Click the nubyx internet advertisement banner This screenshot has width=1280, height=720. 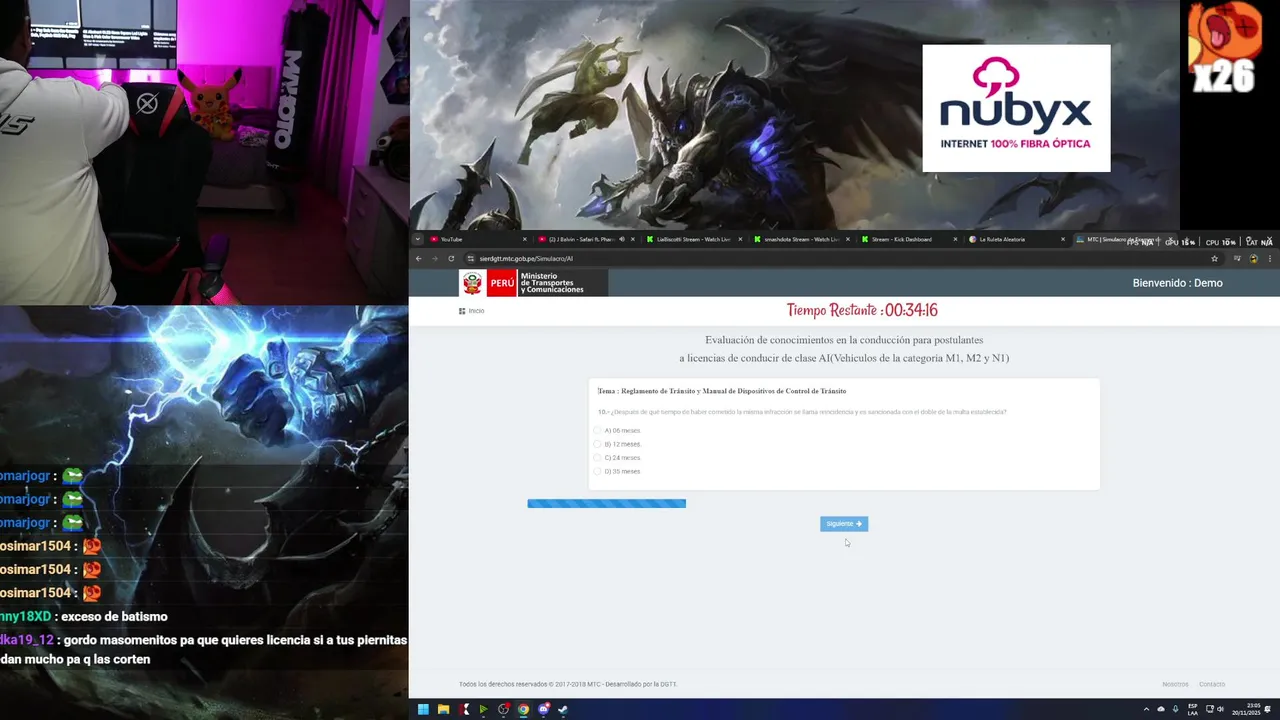[1016, 108]
